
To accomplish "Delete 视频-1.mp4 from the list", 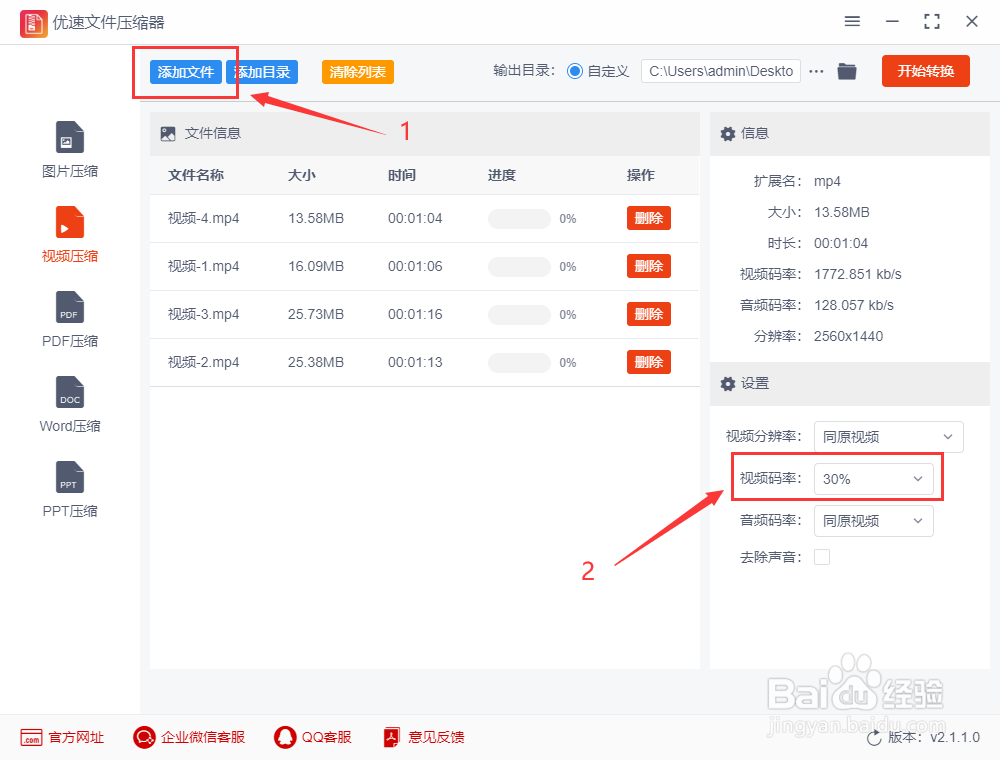I will pos(649,266).
